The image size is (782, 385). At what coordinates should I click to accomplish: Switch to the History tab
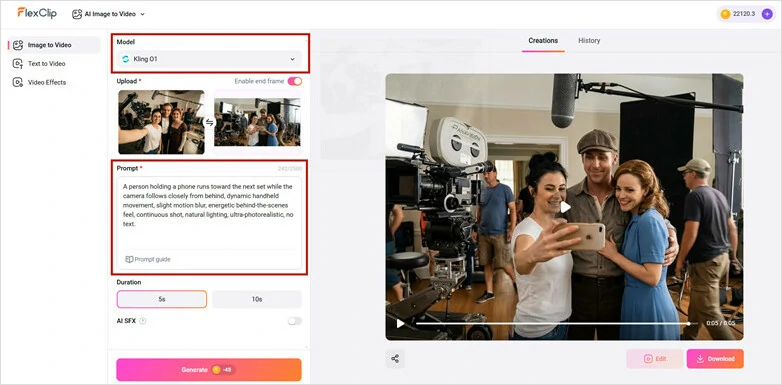pos(589,41)
